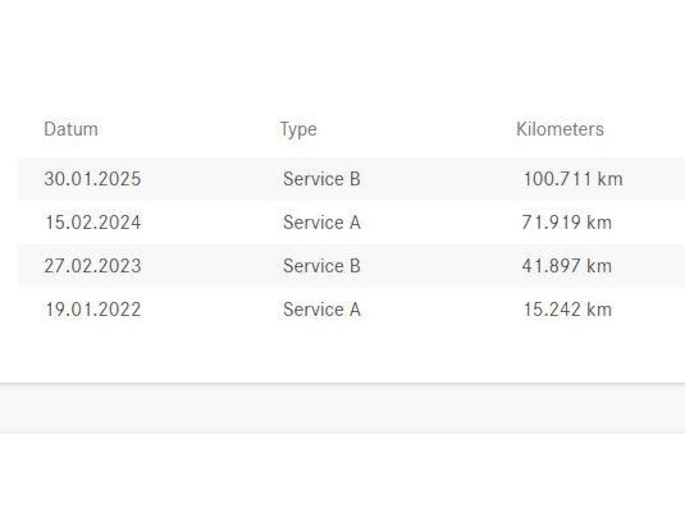Click Service A in the 2022 row

coord(321,309)
